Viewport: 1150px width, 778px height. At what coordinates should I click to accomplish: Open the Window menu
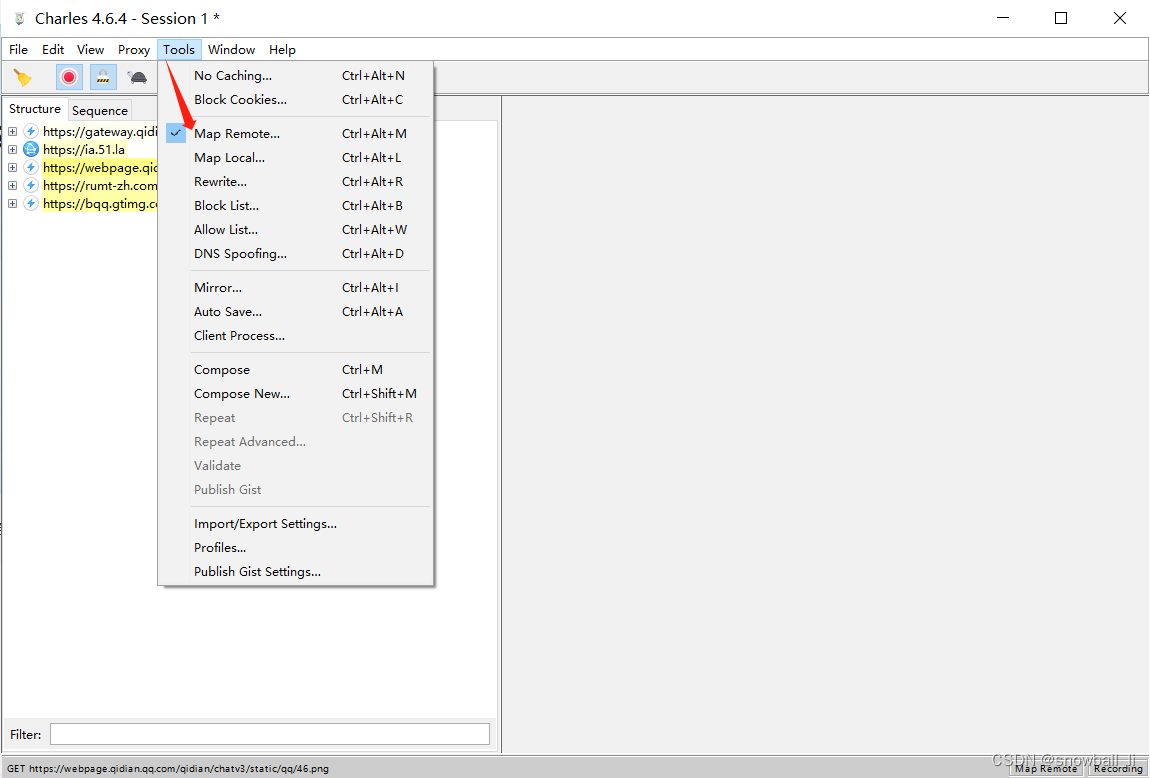click(x=231, y=50)
